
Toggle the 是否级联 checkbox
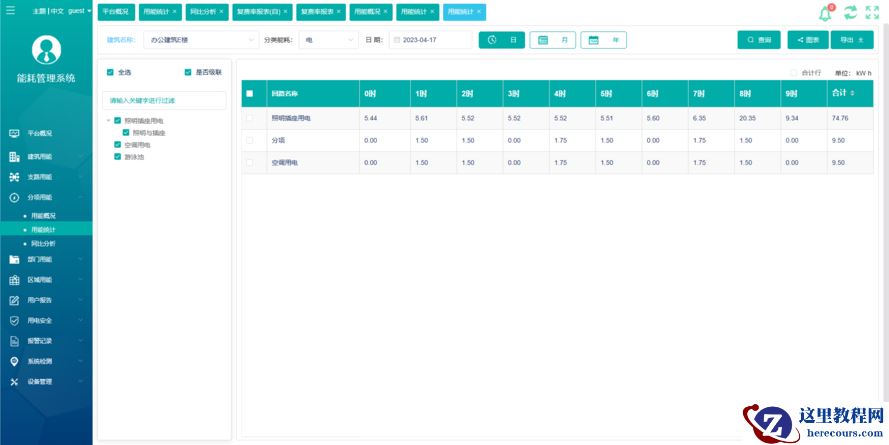[188, 73]
